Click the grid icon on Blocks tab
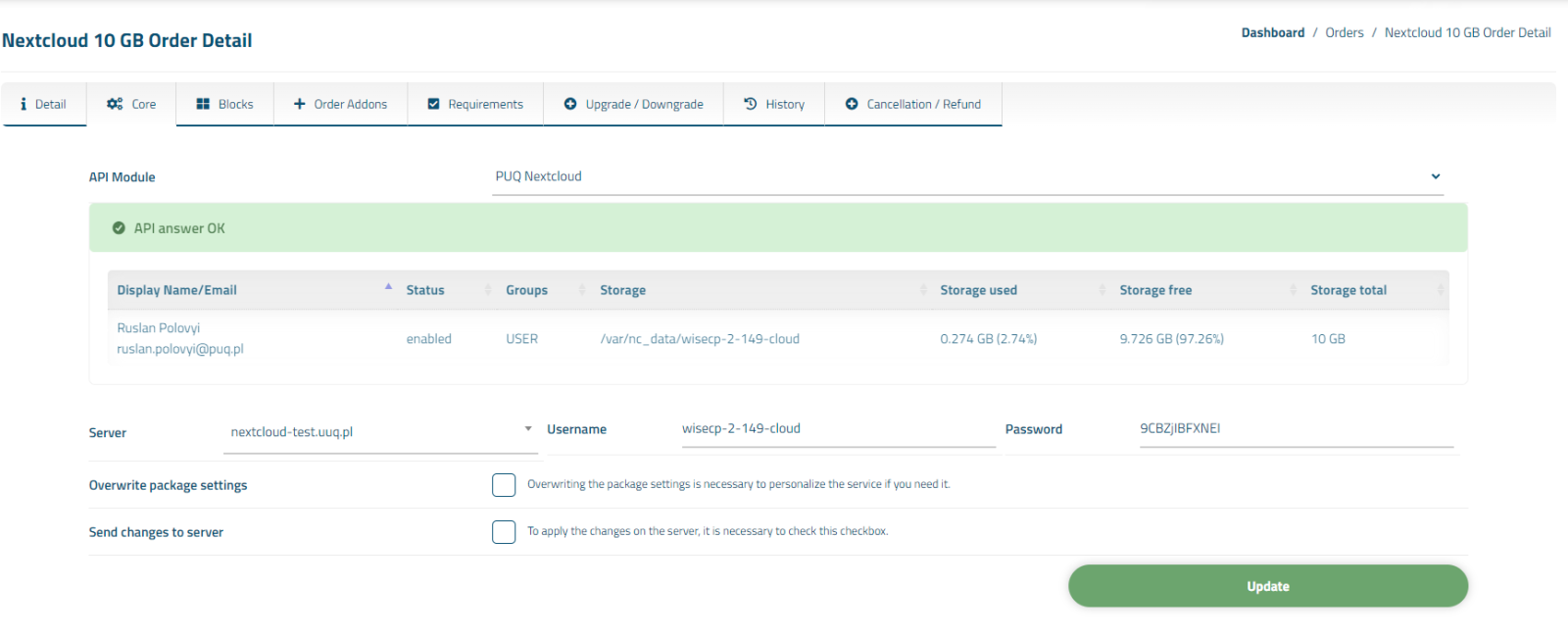 click(203, 104)
